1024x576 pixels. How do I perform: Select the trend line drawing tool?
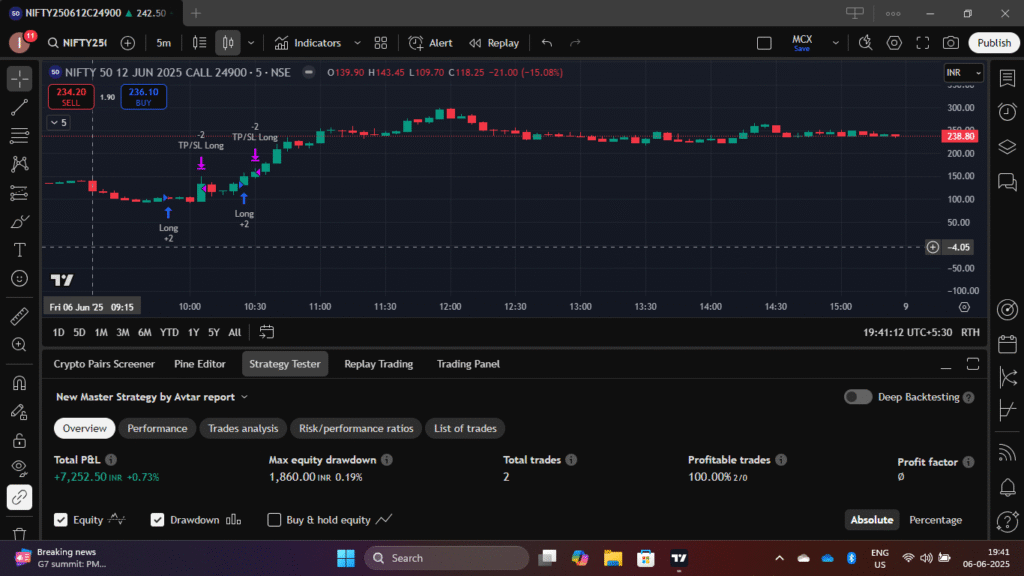[x=20, y=107]
